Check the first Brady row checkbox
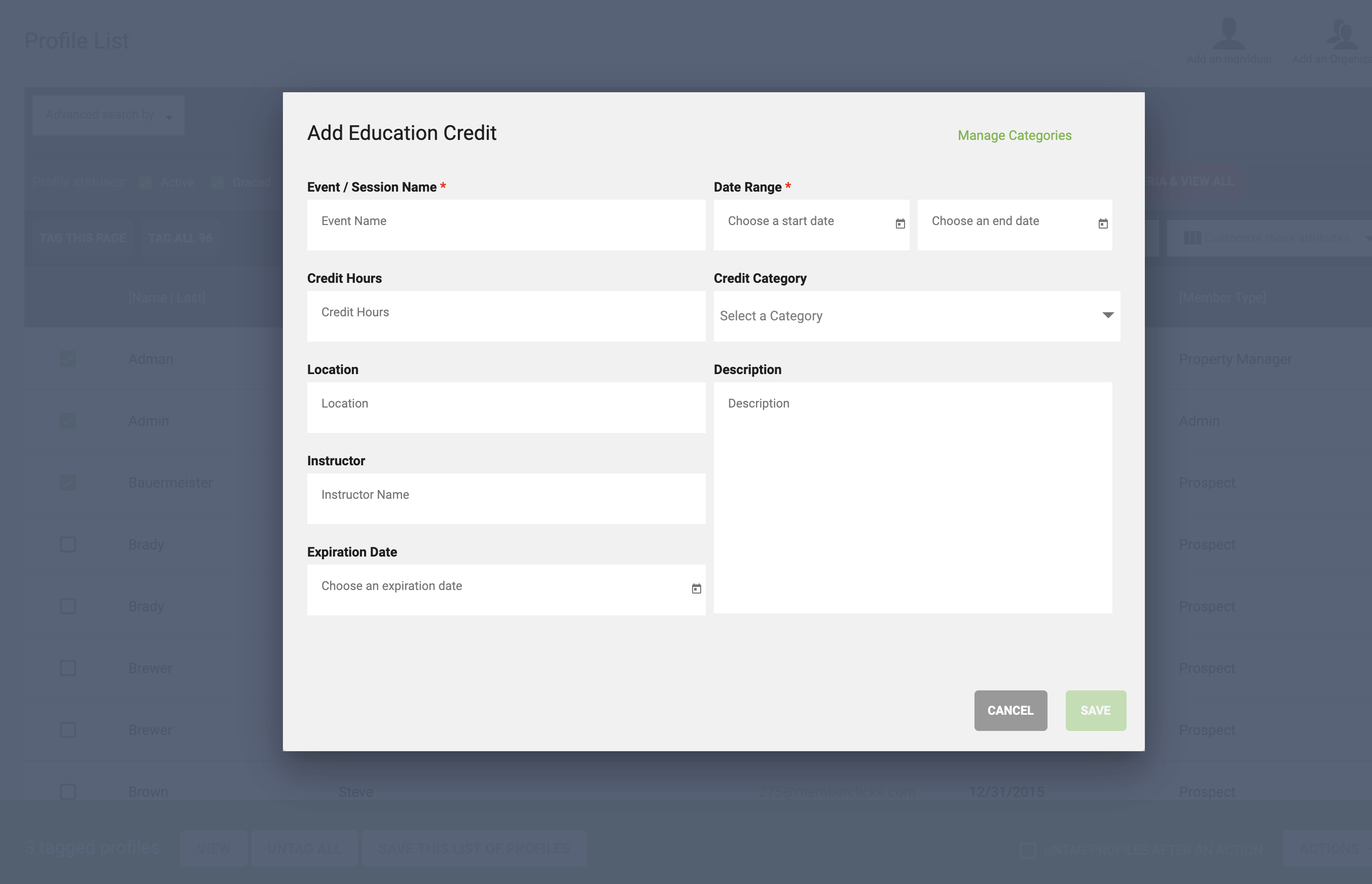Image resolution: width=1372 pixels, height=884 pixels. [68, 544]
